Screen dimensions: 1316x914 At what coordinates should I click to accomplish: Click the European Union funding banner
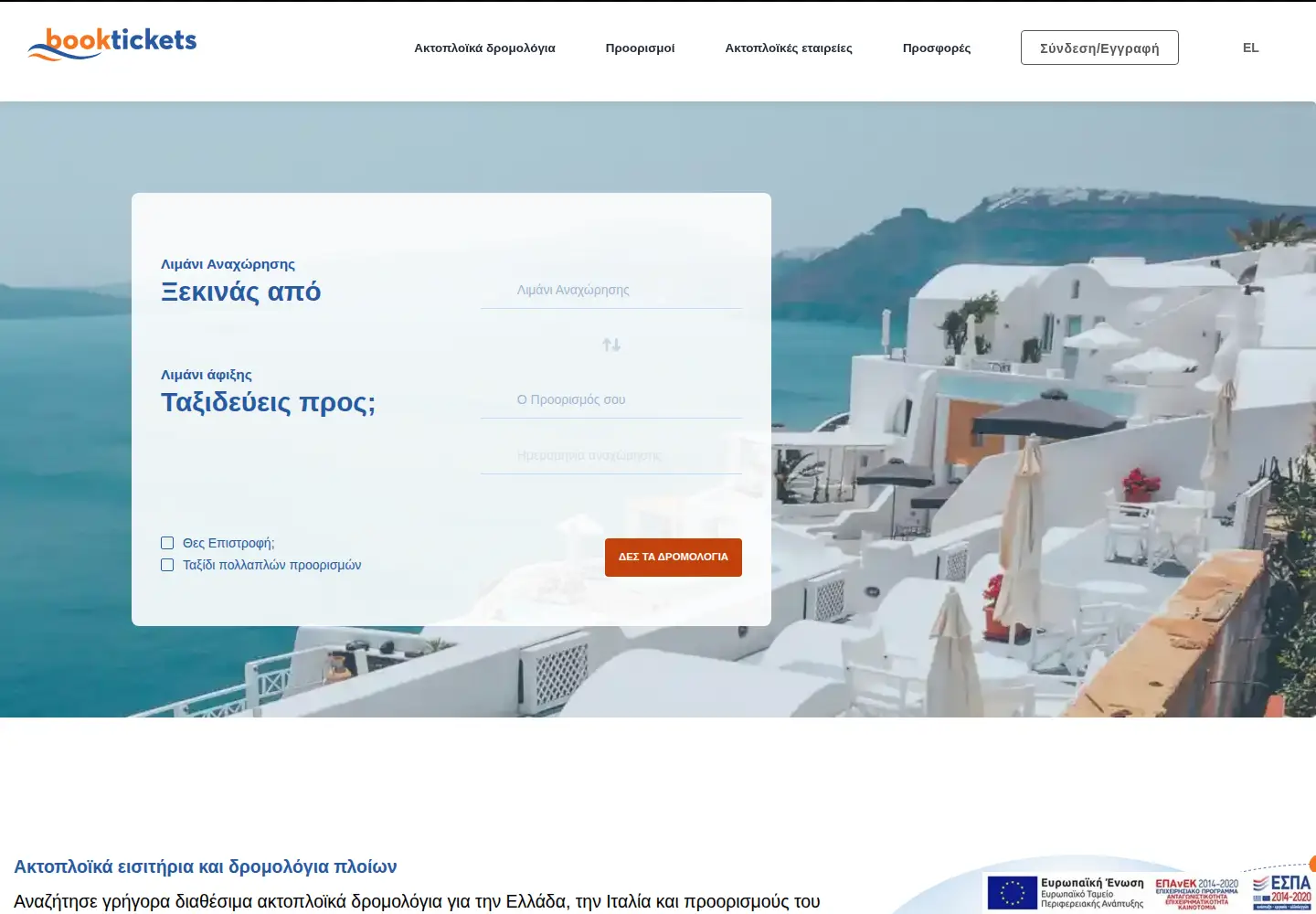click(x=1150, y=891)
